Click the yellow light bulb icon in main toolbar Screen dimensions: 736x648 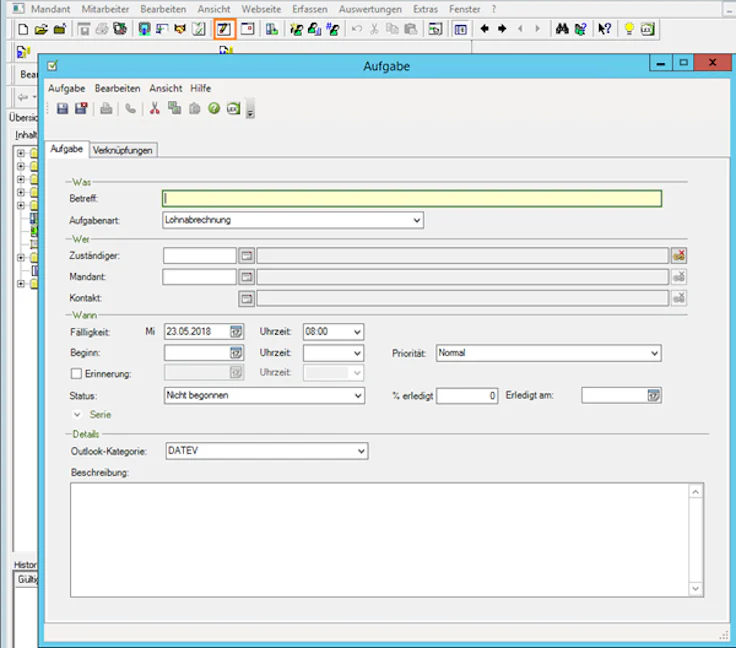[x=629, y=29]
